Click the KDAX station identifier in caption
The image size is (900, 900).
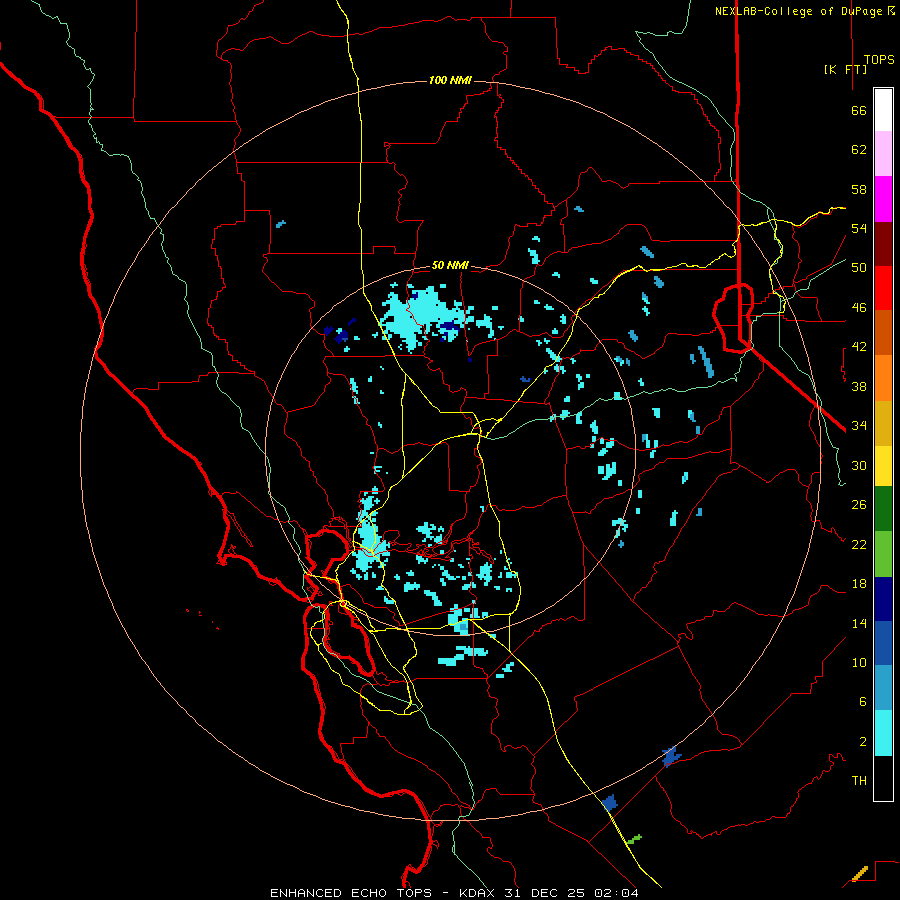[x=478, y=893]
